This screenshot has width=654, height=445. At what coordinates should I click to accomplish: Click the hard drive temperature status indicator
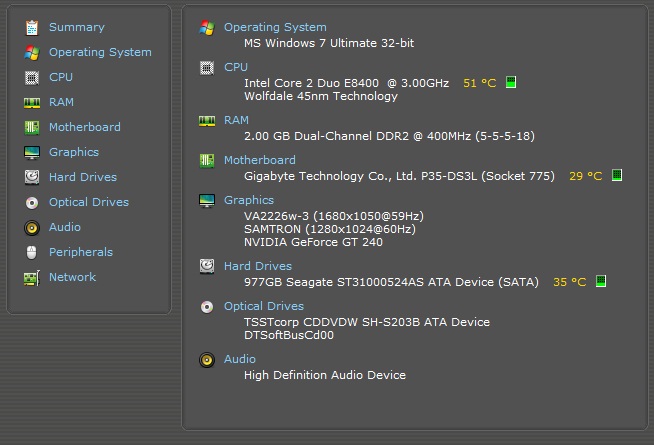(x=601, y=282)
